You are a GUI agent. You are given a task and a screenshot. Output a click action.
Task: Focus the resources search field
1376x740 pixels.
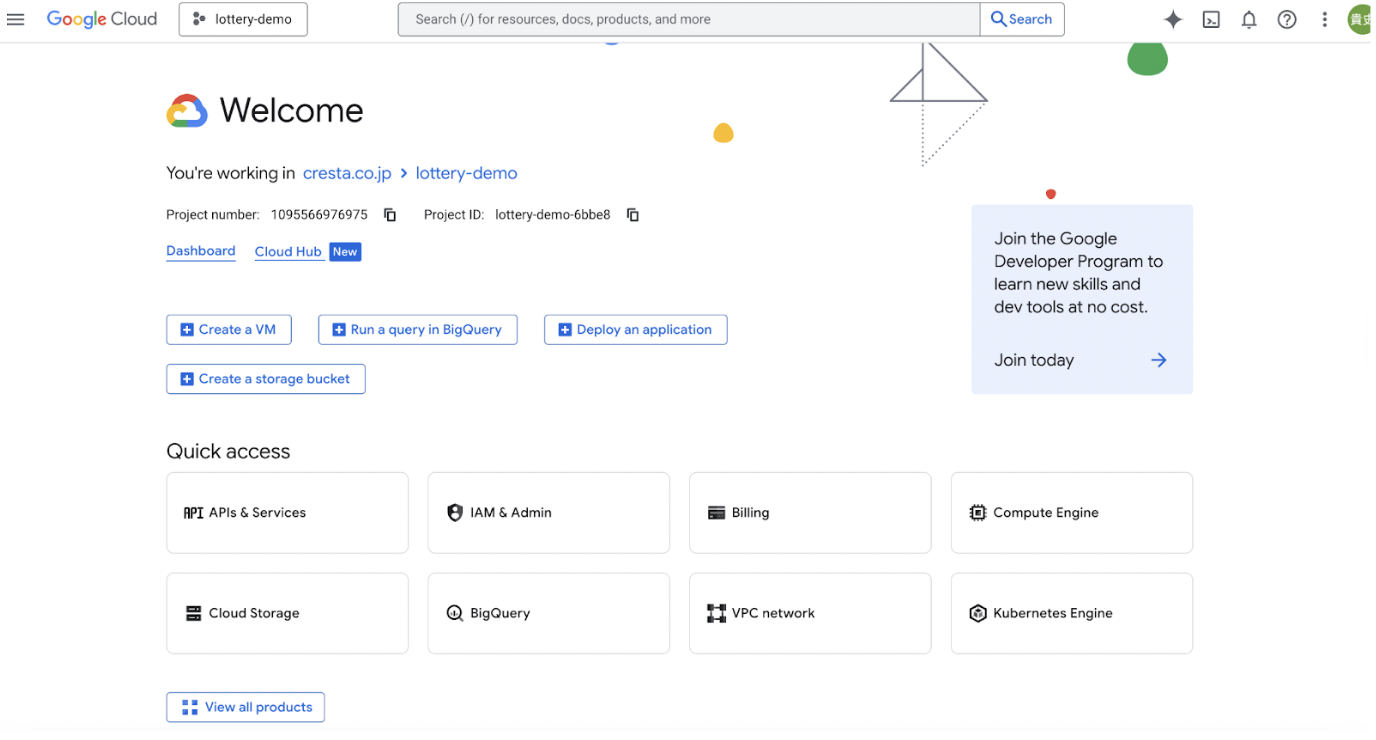[x=689, y=19]
